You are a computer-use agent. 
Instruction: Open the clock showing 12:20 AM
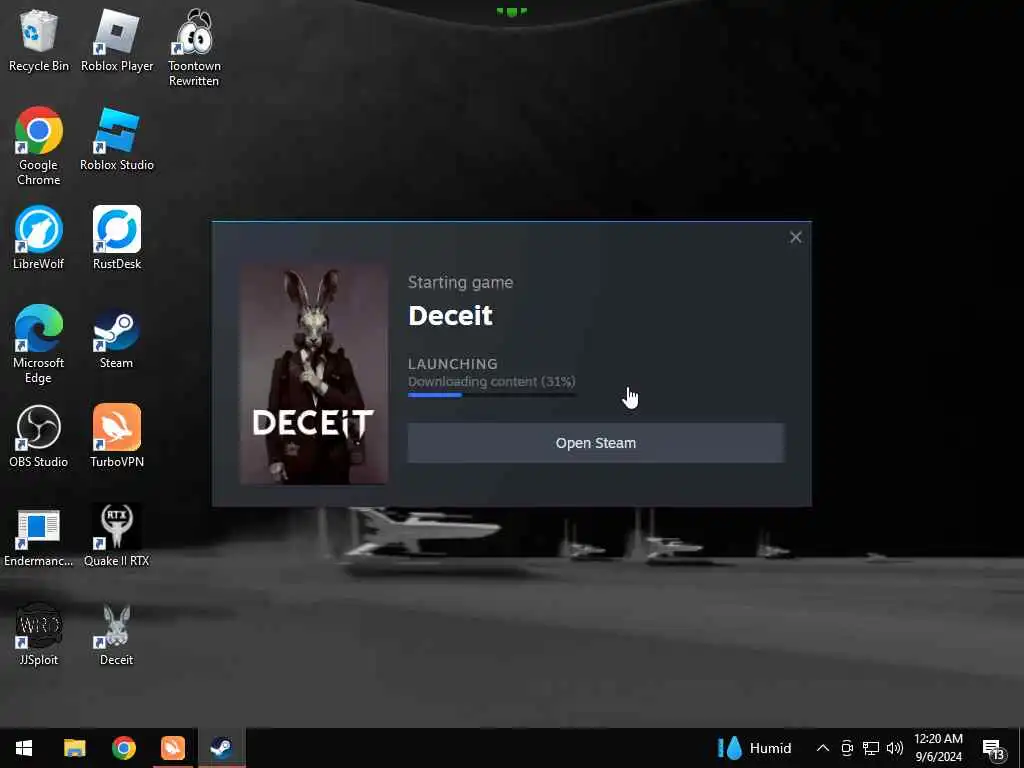pyautogui.click(x=938, y=748)
